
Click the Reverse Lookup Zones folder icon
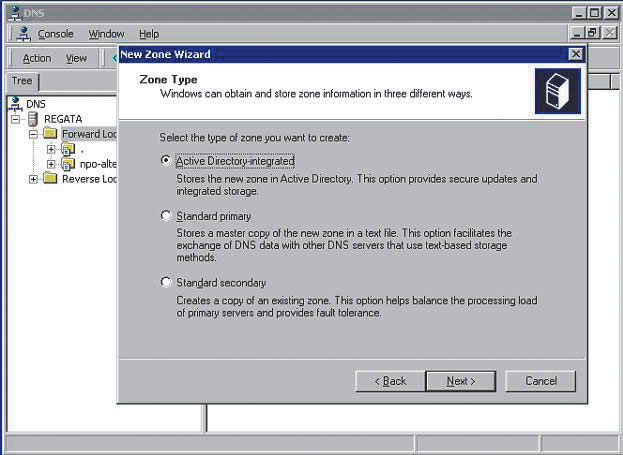(50, 179)
